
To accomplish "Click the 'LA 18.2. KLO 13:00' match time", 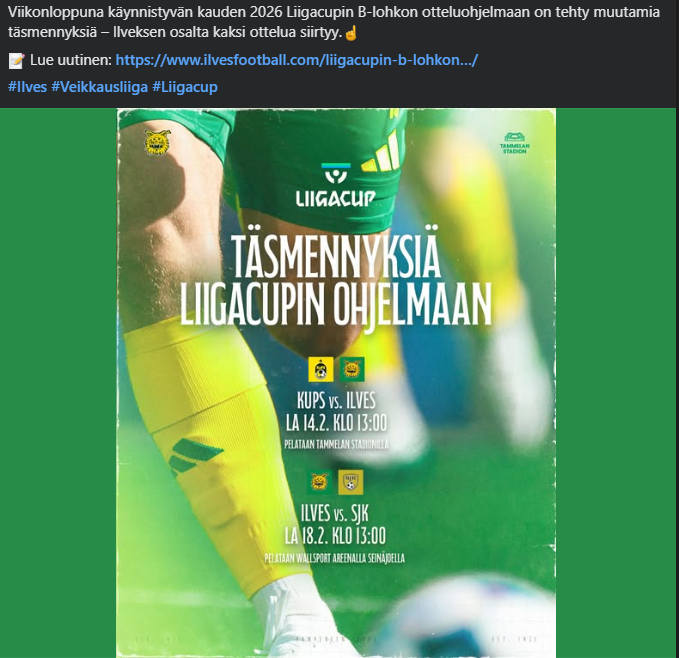I will point(335,536).
